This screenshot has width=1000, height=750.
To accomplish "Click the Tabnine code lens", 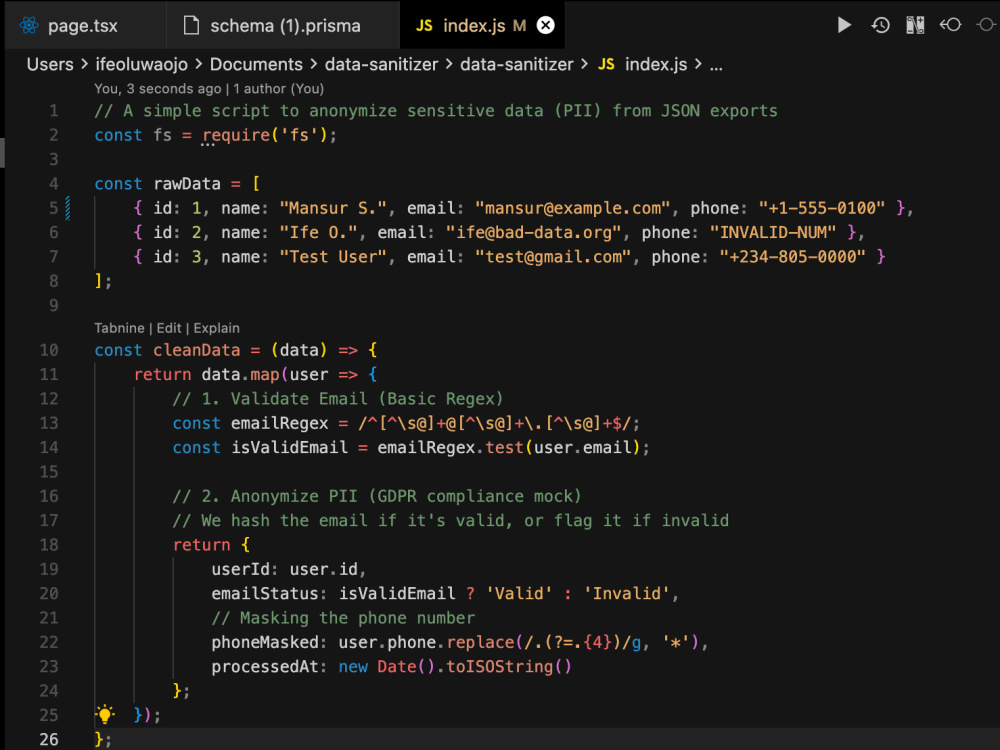I will pyautogui.click(x=119, y=328).
